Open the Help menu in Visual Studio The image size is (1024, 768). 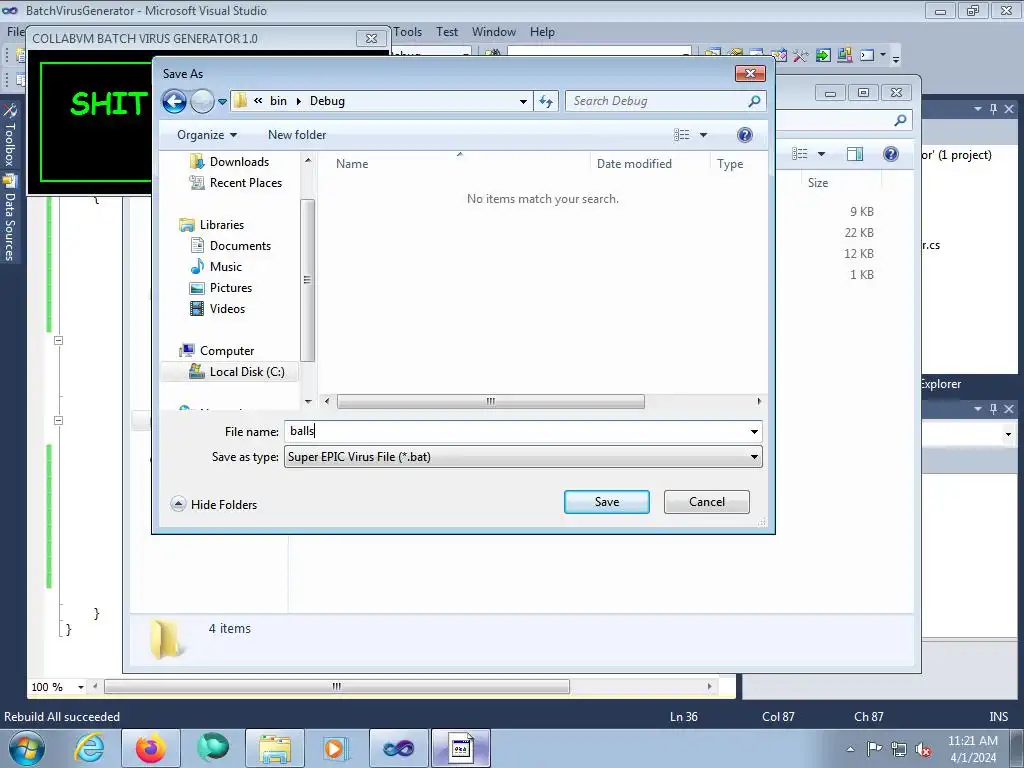(542, 32)
